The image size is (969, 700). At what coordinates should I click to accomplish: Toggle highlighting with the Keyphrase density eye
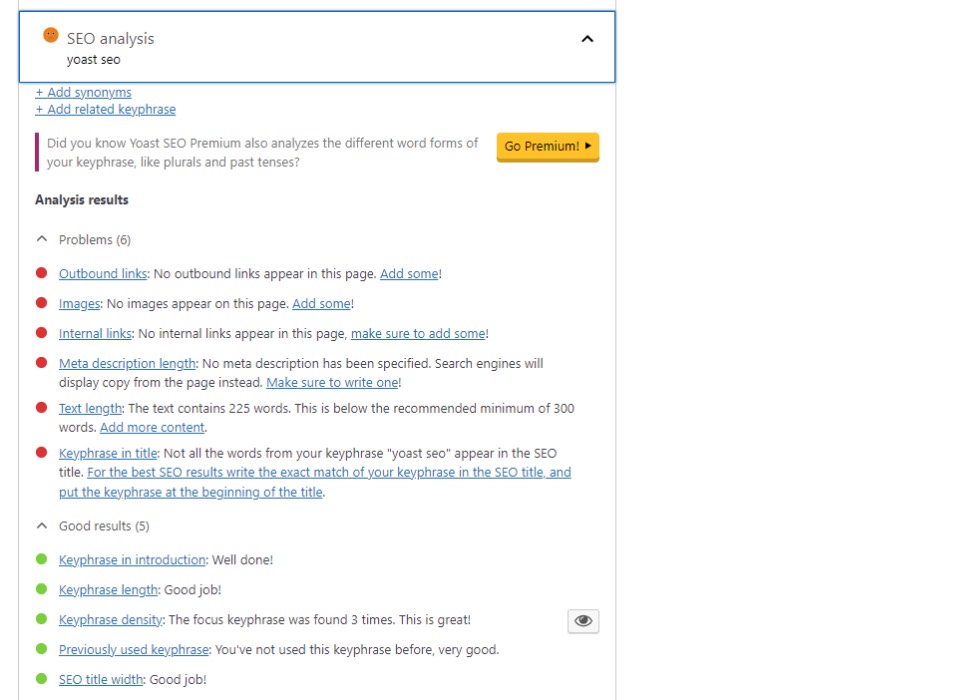[583, 620]
